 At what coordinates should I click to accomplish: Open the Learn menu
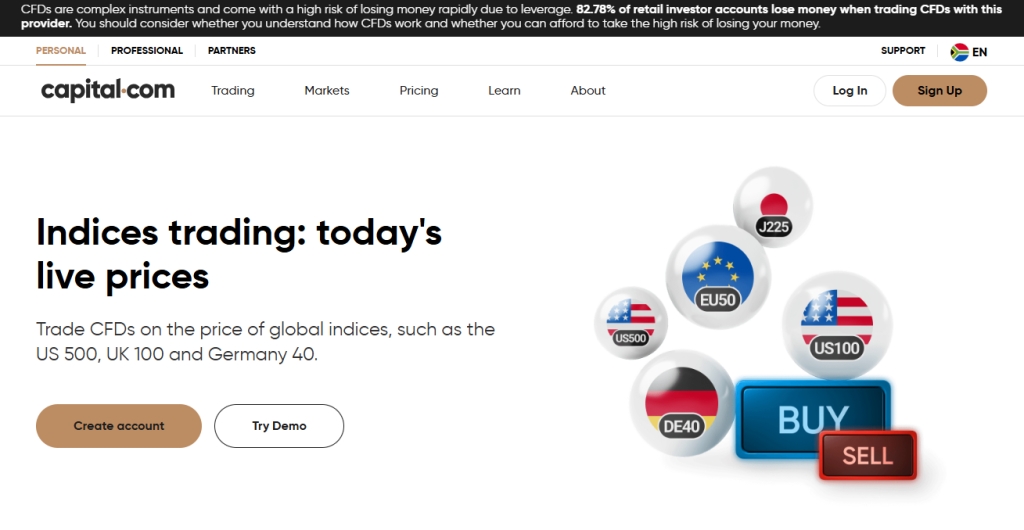click(504, 91)
